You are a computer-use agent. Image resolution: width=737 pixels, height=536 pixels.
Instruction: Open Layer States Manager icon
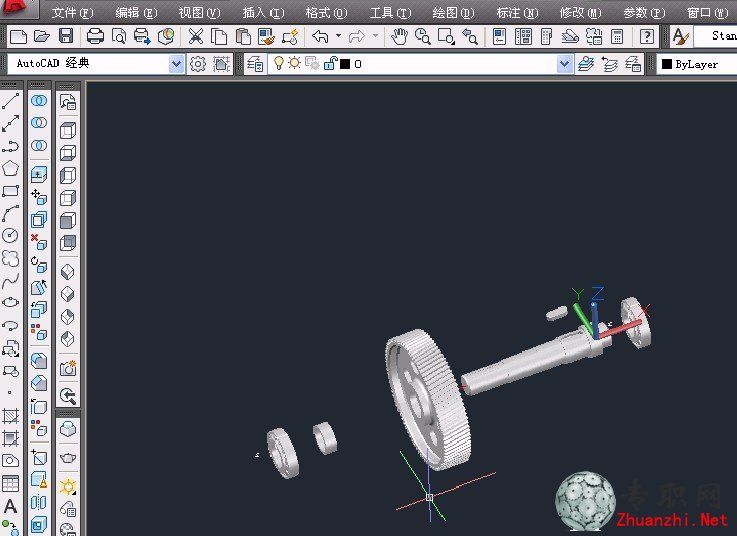[x=633, y=64]
